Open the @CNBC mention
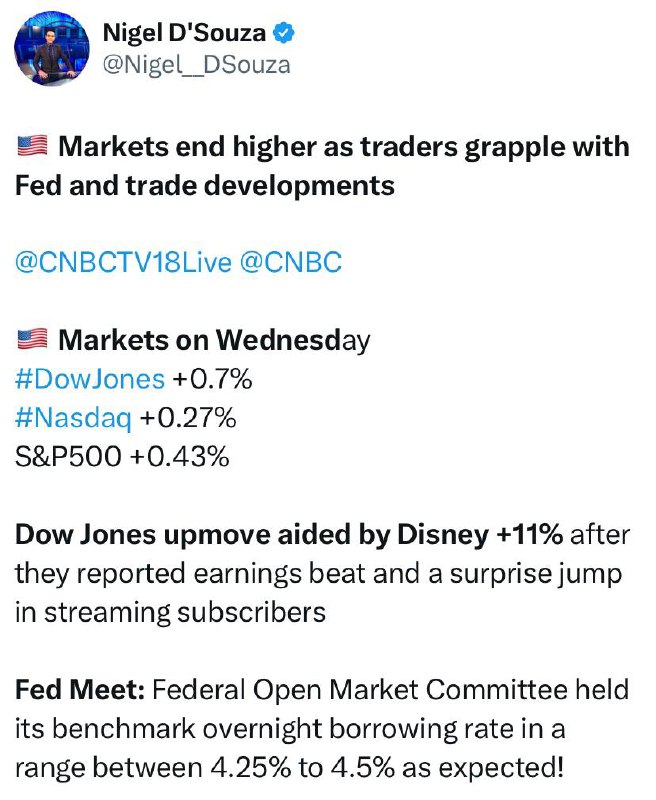The image size is (656, 800). [290, 263]
